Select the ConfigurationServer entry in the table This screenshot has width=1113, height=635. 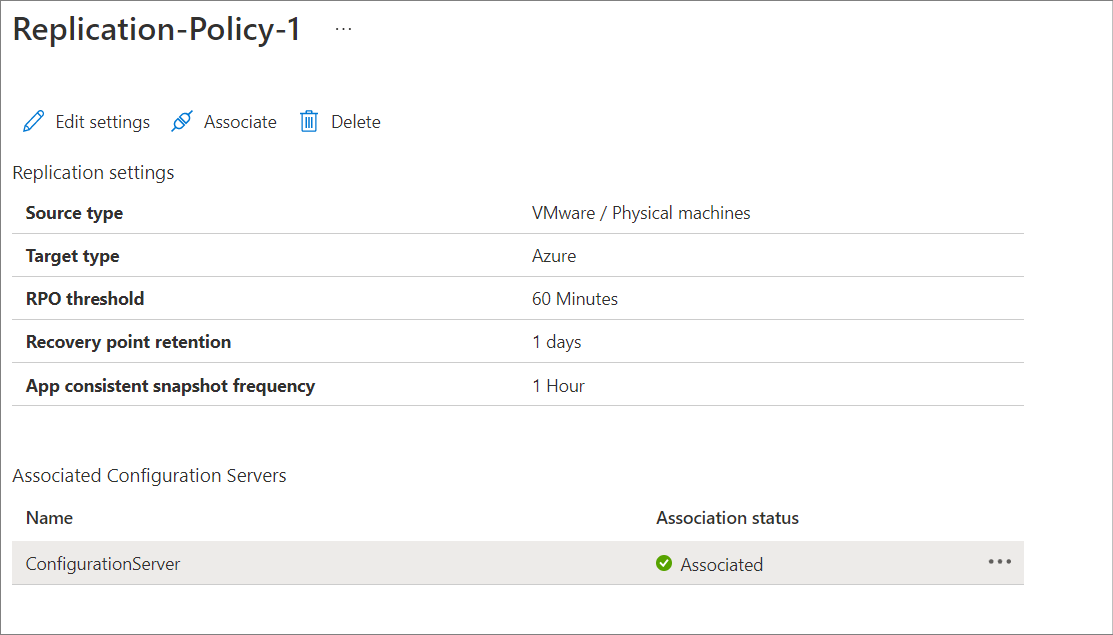pos(102,563)
